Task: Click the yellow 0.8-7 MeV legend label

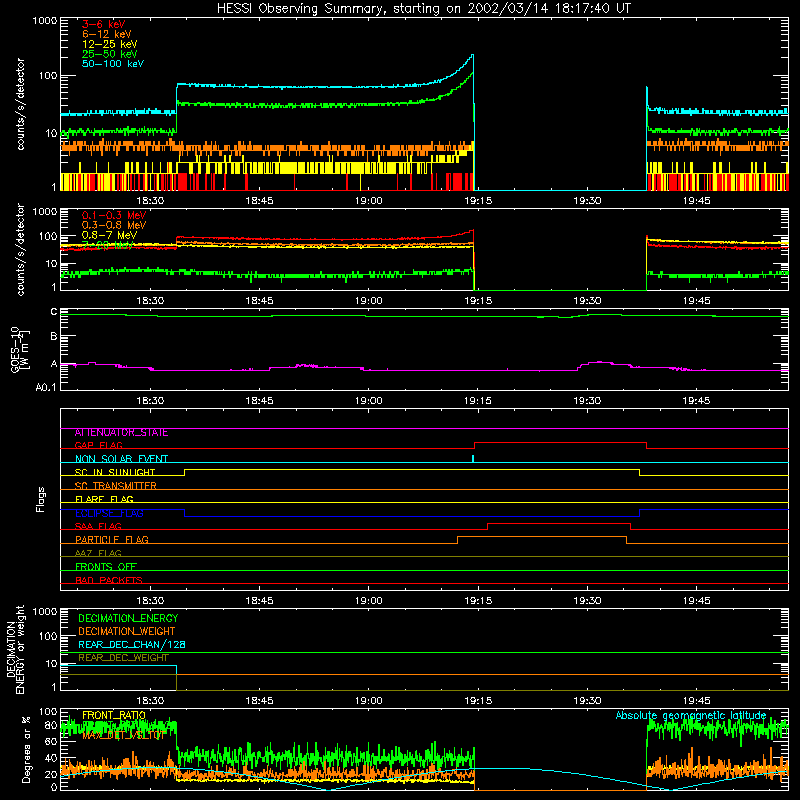Action: (x=109, y=235)
